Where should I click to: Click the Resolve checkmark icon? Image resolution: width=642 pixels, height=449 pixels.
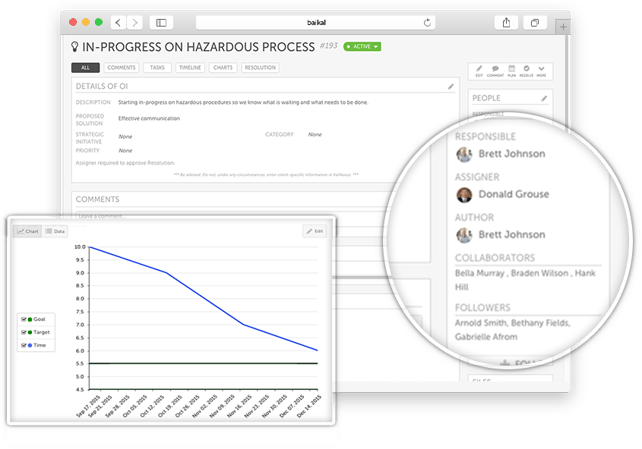(527, 70)
